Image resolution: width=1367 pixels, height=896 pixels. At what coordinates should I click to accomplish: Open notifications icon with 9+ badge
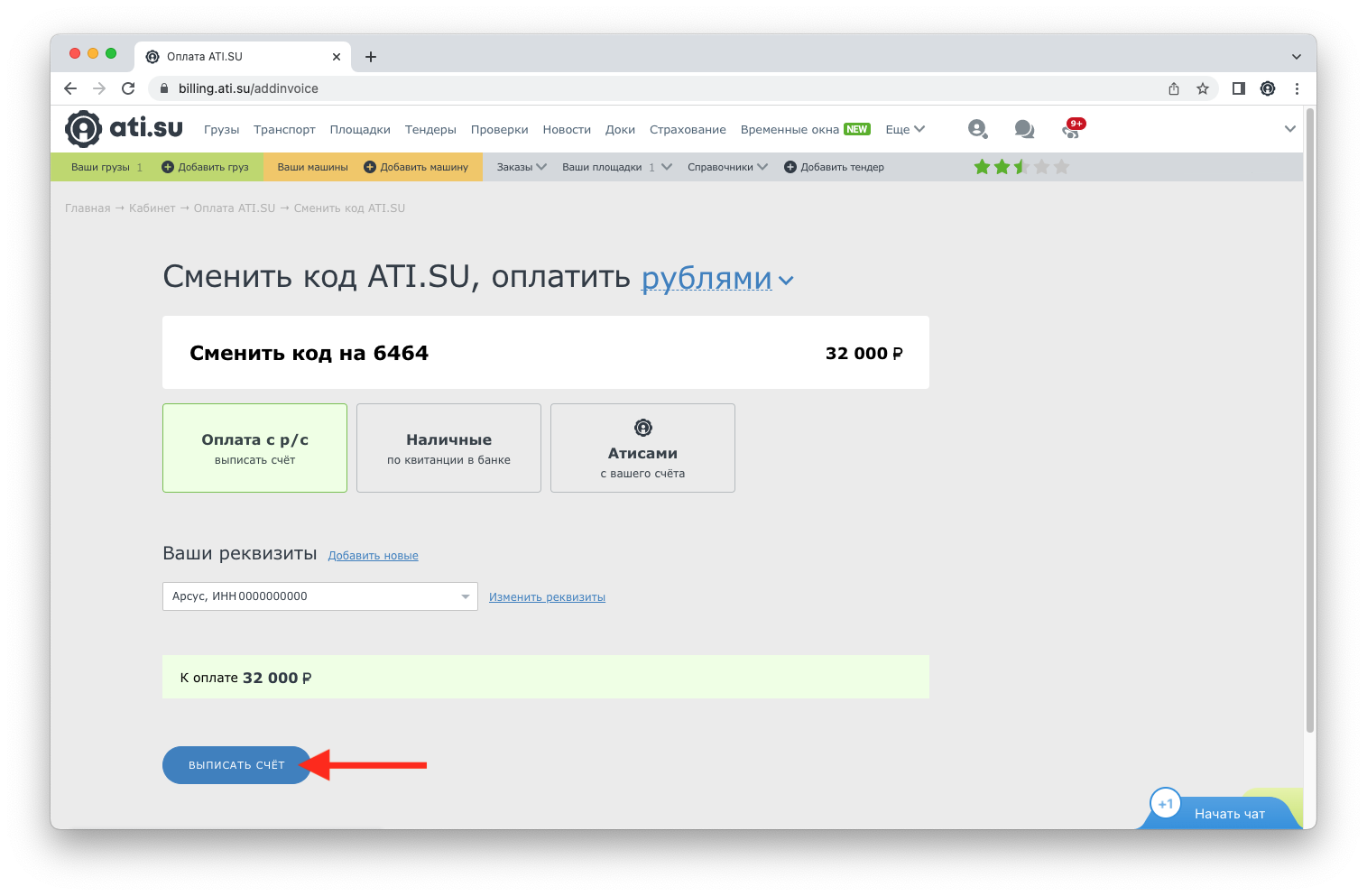[1072, 128]
